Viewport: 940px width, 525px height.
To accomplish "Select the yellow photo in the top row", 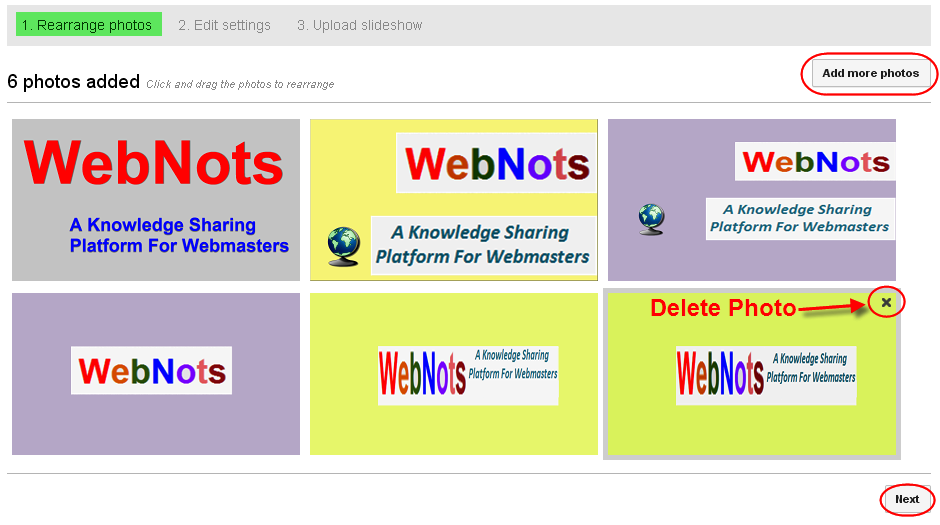I will point(453,200).
